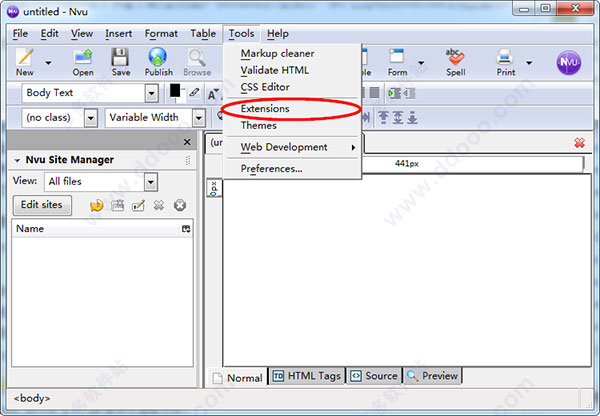Open the Format menu
The height and width of the screenshot is (416, 600).
click(161, 34)
